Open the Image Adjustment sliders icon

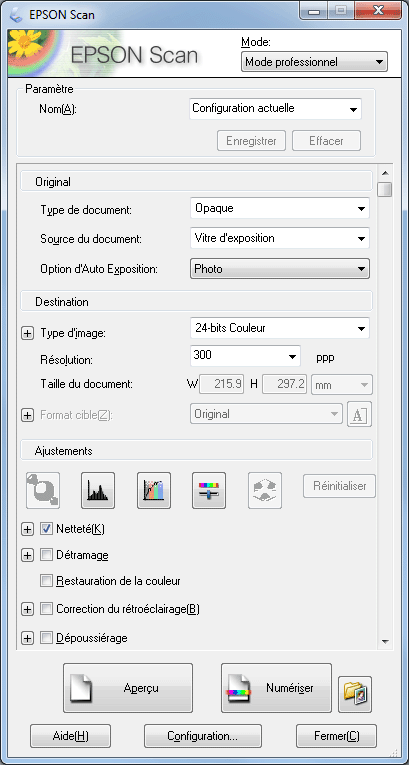click(209, 490)
